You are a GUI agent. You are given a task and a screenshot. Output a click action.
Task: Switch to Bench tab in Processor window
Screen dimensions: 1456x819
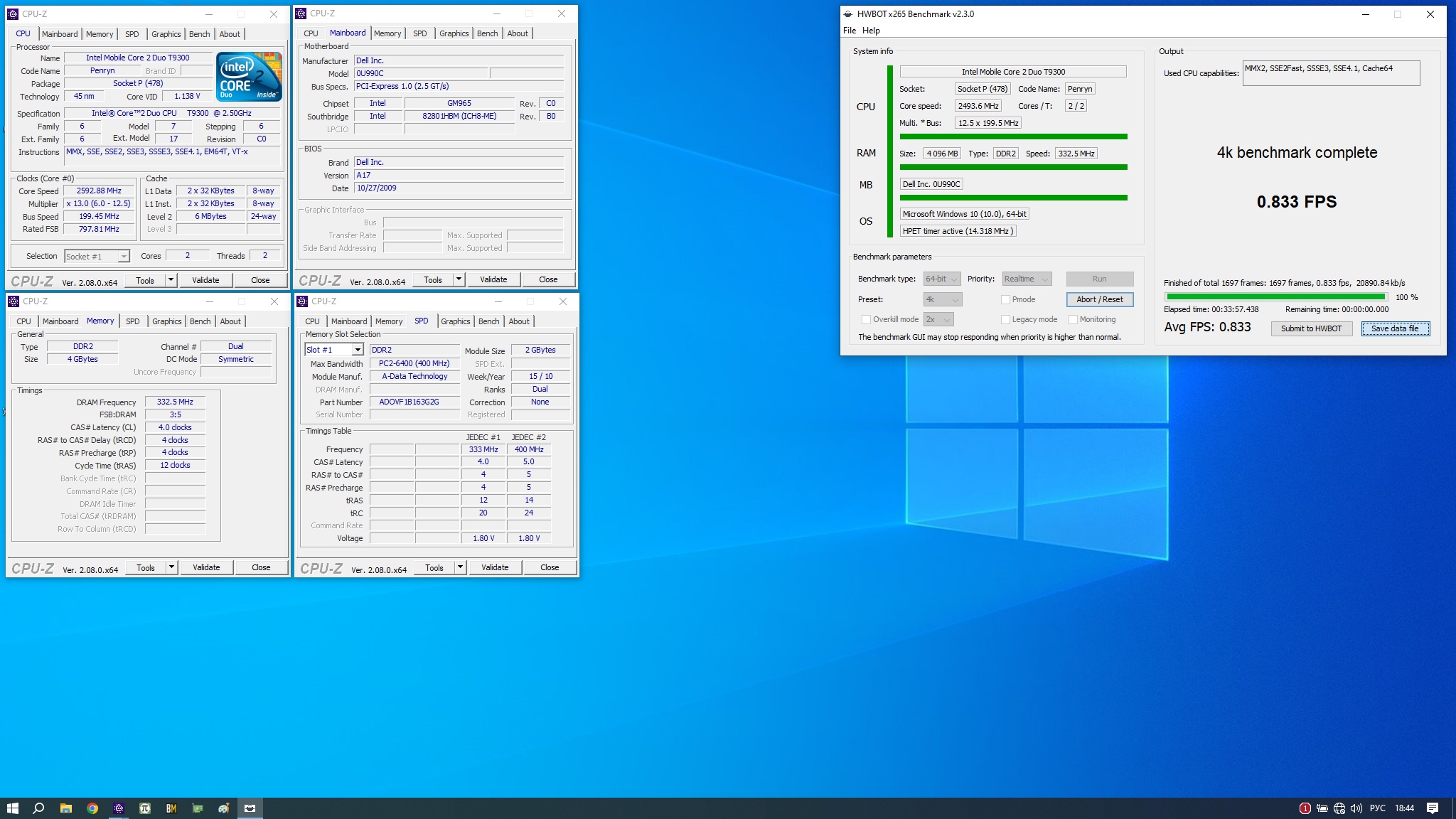click(200, 34)
